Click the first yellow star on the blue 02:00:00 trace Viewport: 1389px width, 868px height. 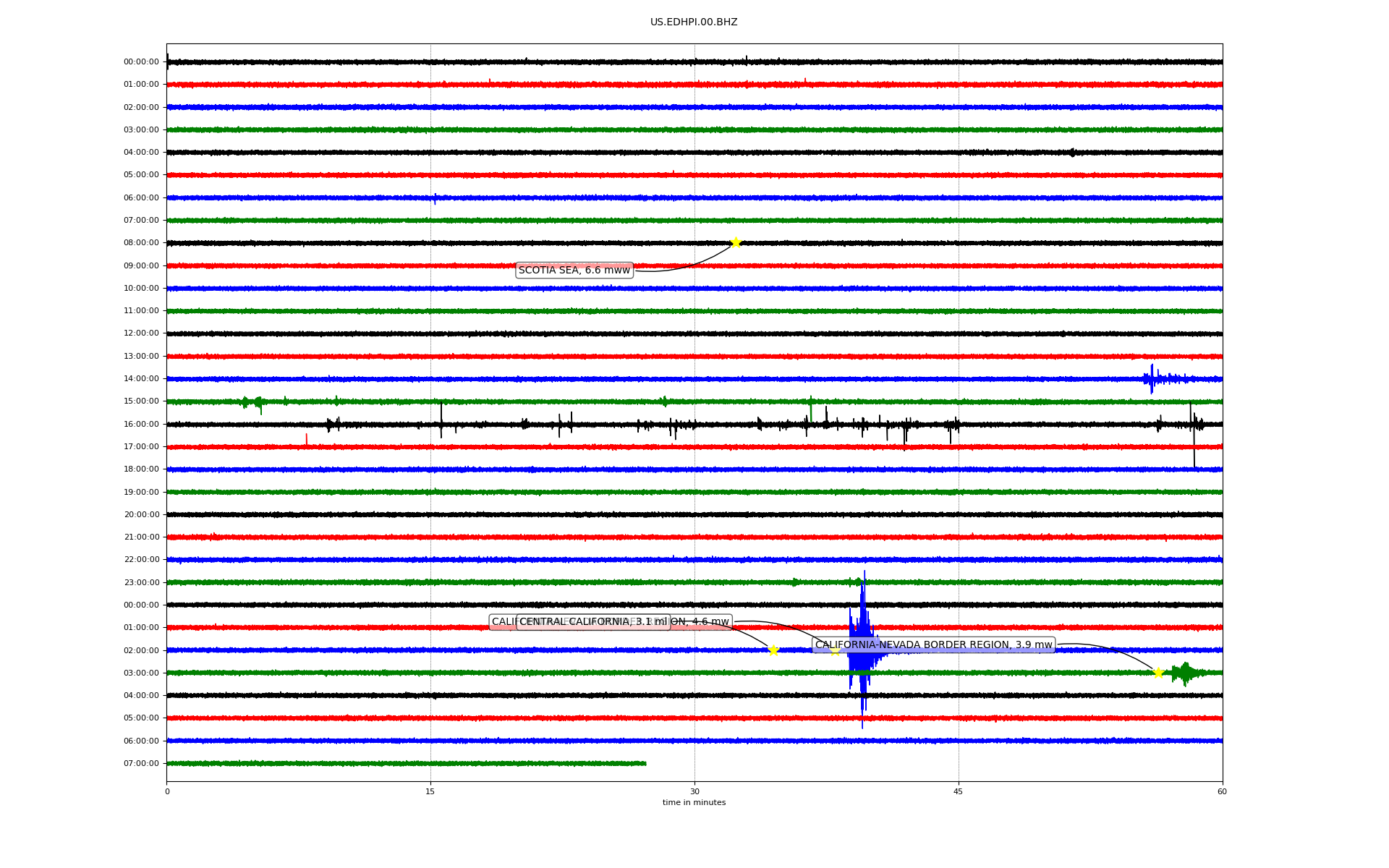[773, 650]
